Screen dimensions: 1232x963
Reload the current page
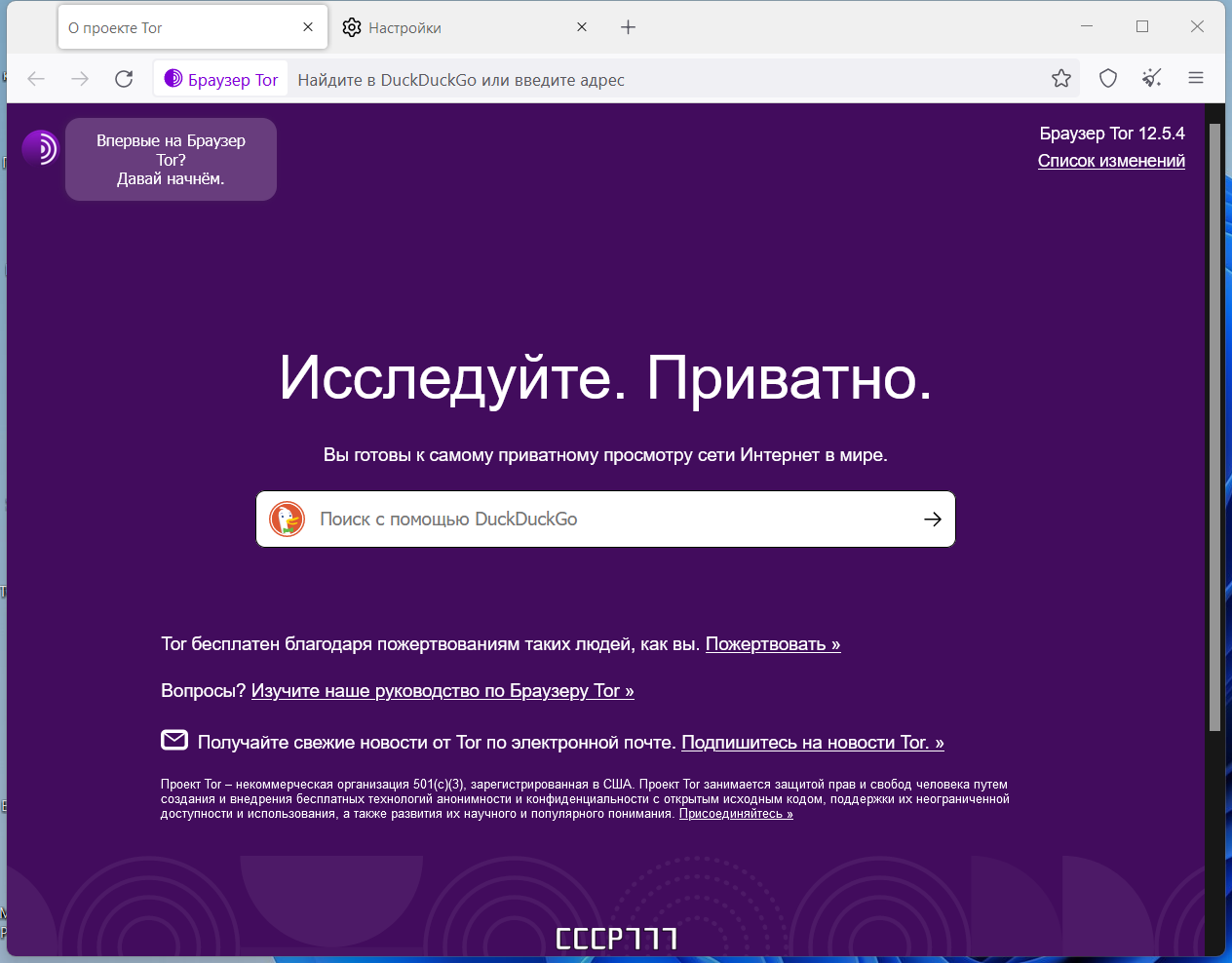click(124, 79)
